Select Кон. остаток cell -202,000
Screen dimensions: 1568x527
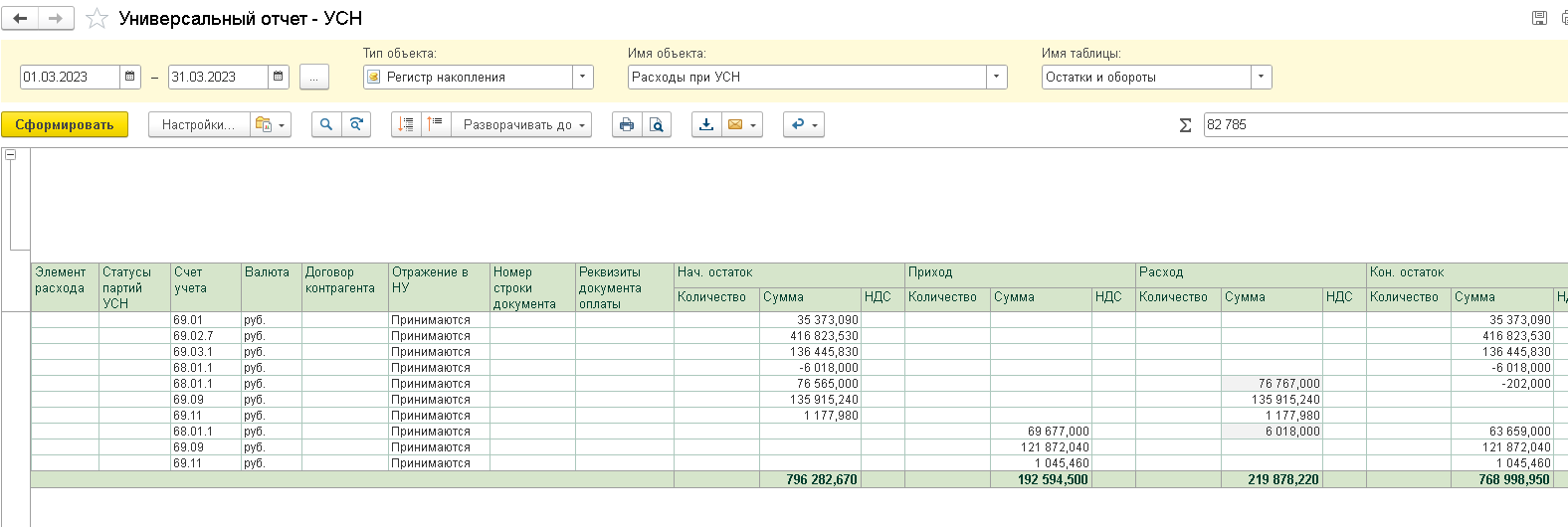[x=1502, y=384]
